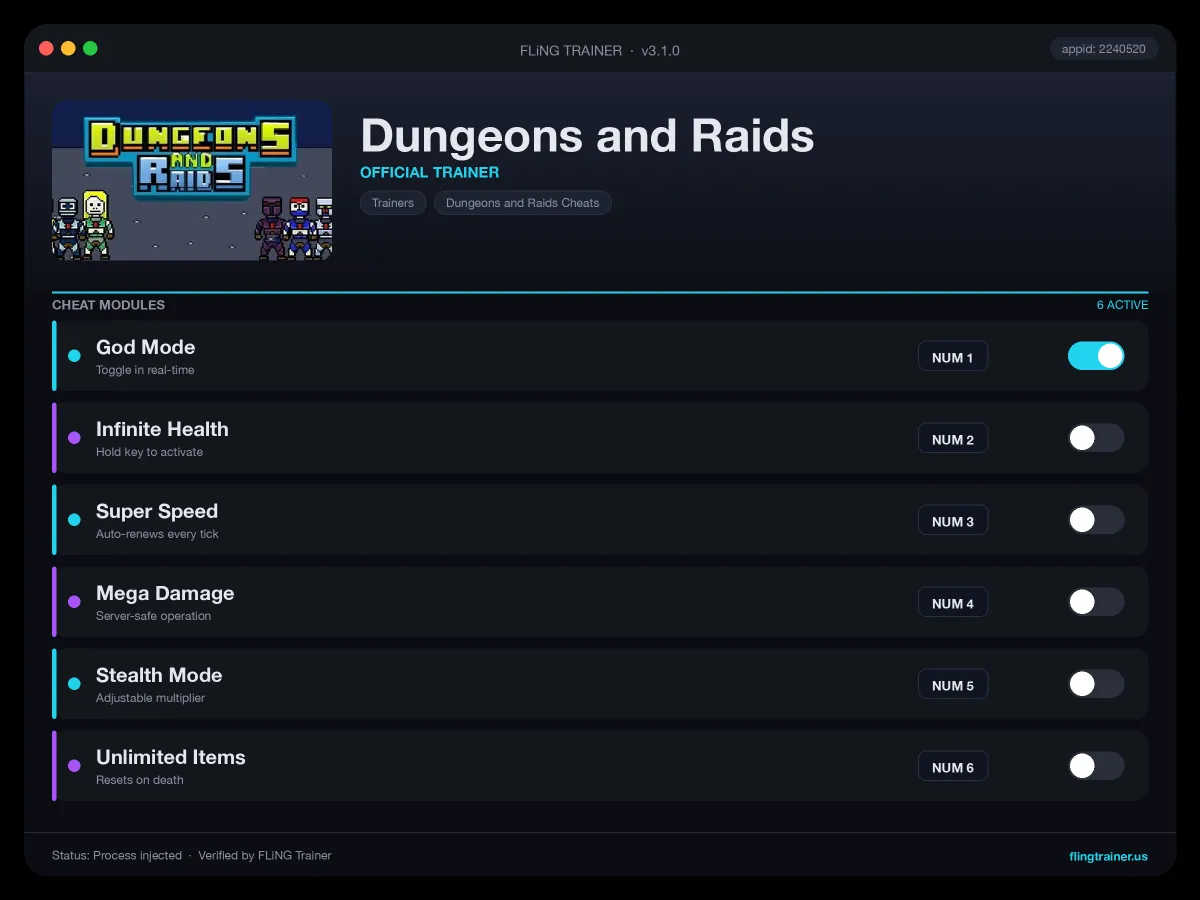Enable the Infinite Health toggle

(x=1096, y=438)
